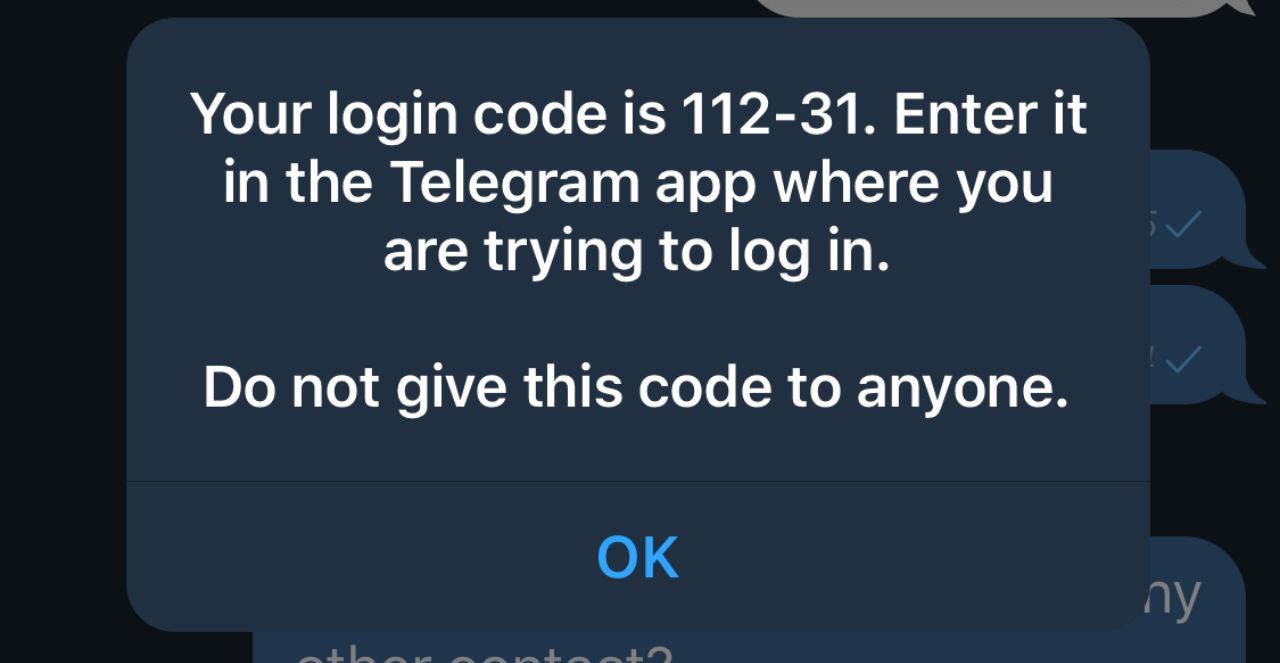Click the partial word "ny" in bottom bubble
1280x663 pixels.
click(1176, 598)
